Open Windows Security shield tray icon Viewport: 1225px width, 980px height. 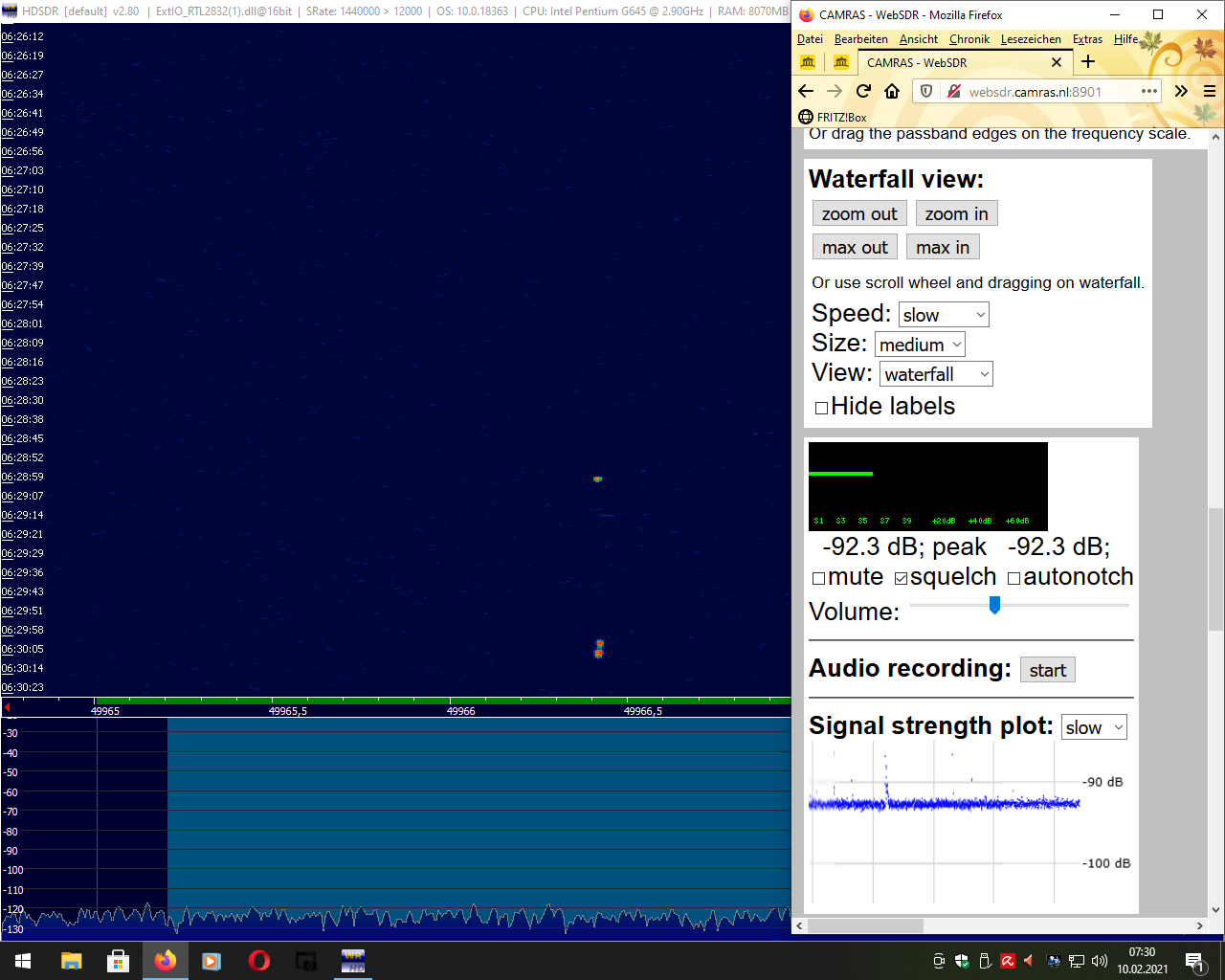(962, 961)
